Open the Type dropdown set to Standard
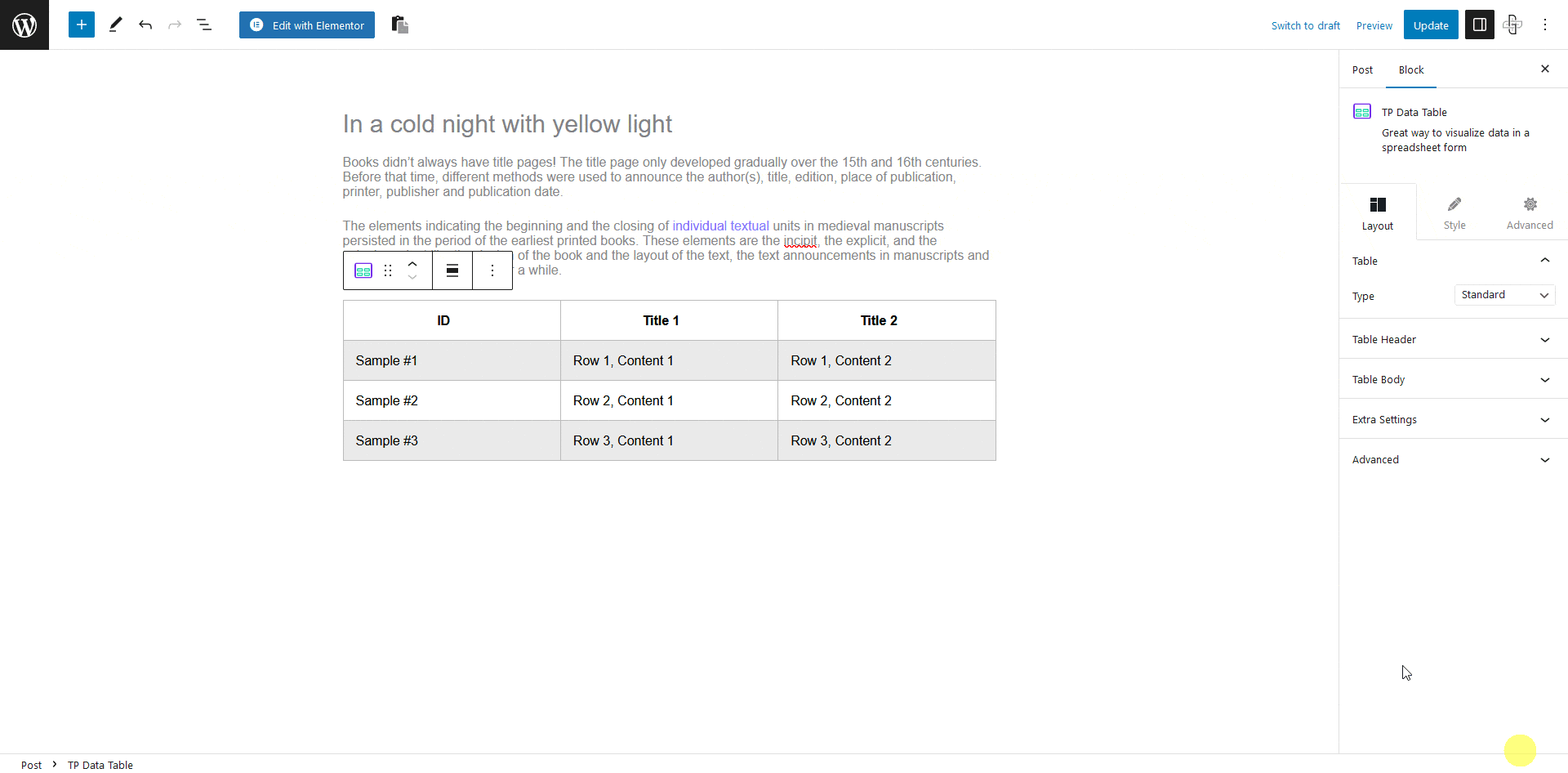 (1504, 295)
